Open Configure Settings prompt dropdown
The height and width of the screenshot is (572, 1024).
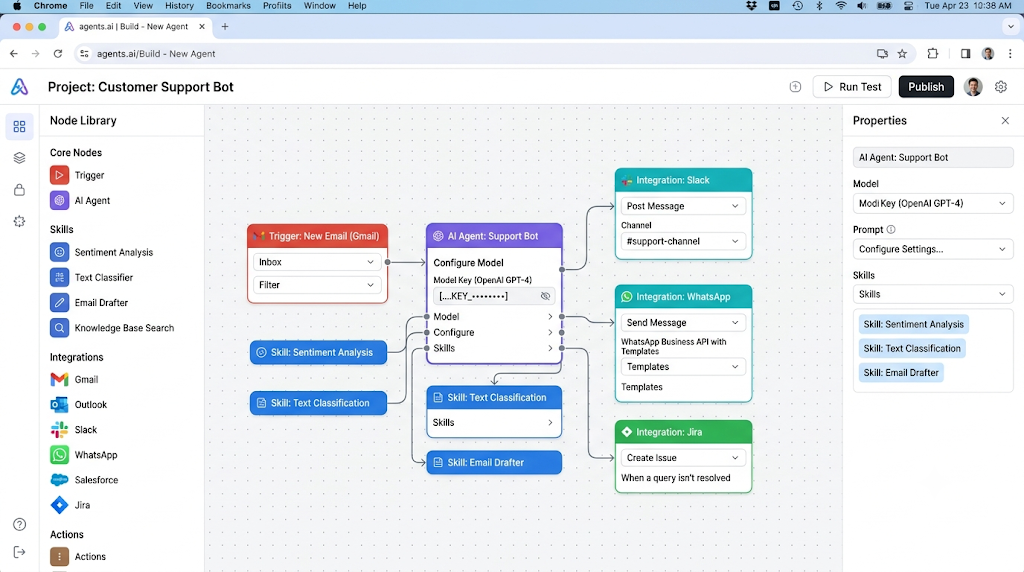[x=933, y=249]
